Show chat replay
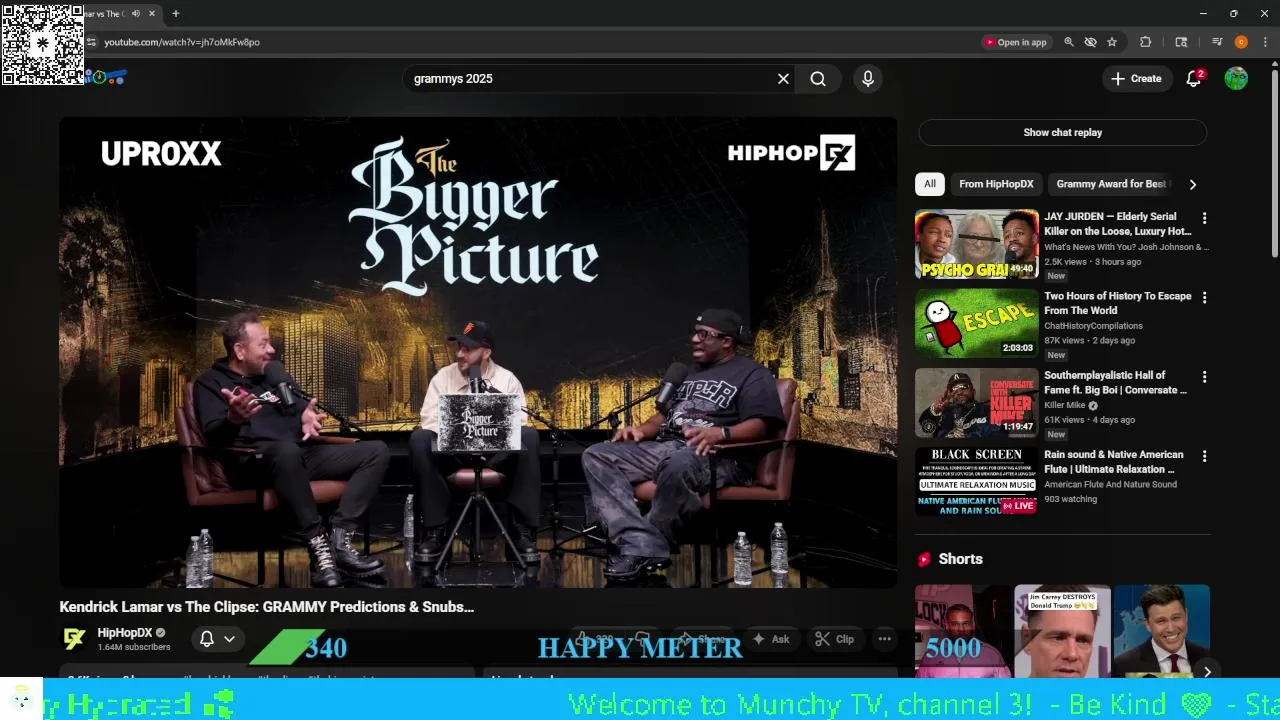The height and width of the screenshot is (720, 1280). coord(1062,132)
